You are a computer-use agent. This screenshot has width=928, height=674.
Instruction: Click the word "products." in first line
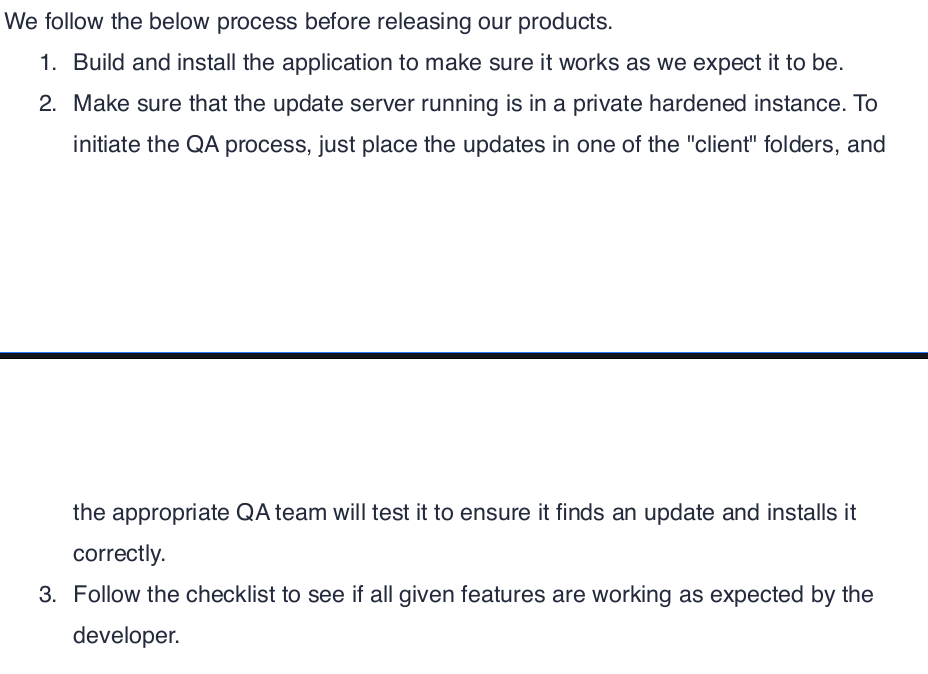[565, 22]
